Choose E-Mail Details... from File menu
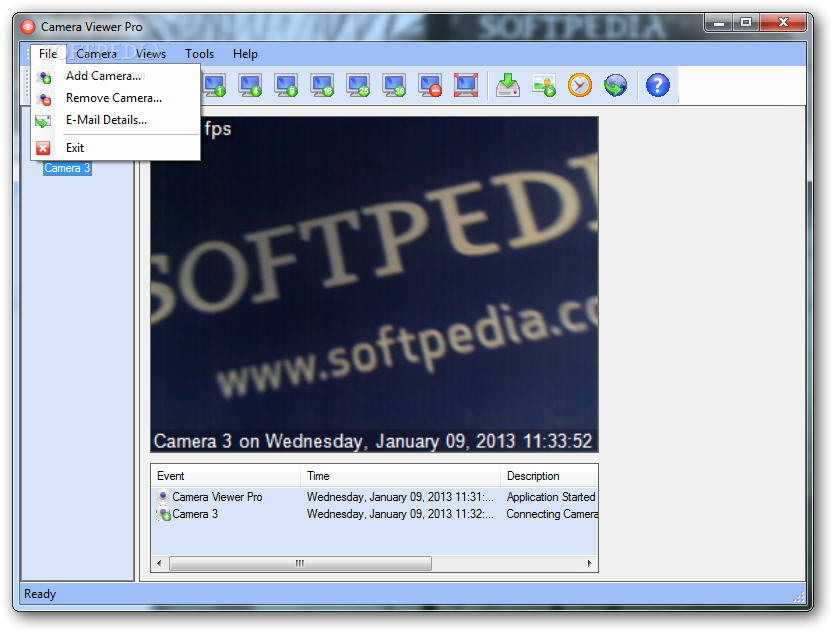The height and width of the screenshot is (632, 834). coord(115,120)
